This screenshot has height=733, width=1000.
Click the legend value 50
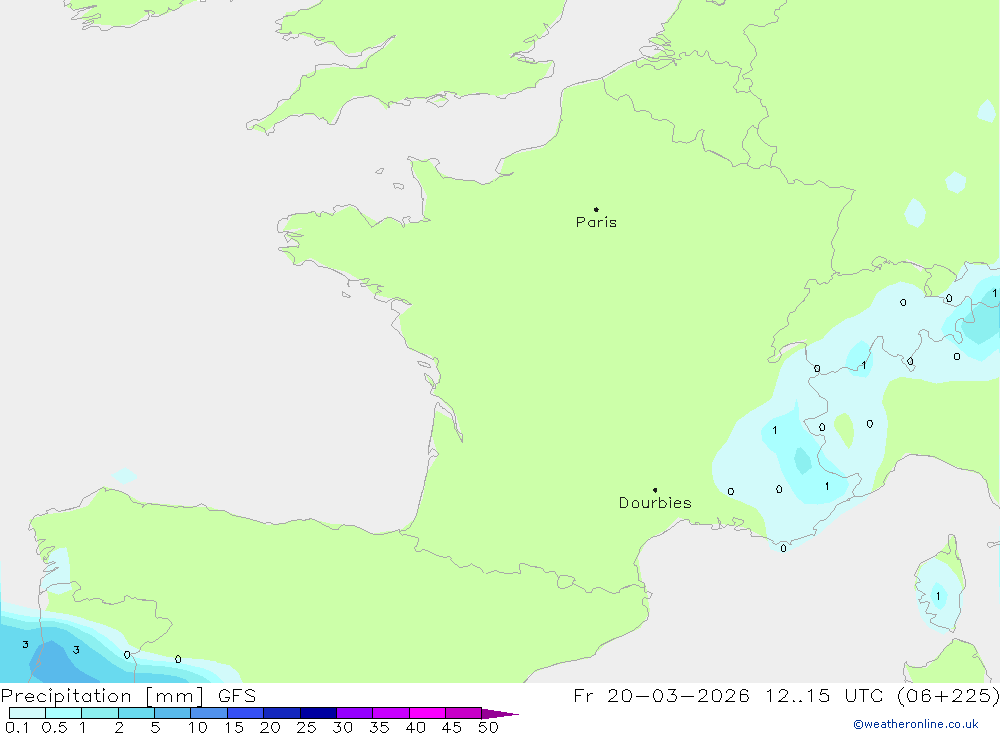tap(488, 727)
